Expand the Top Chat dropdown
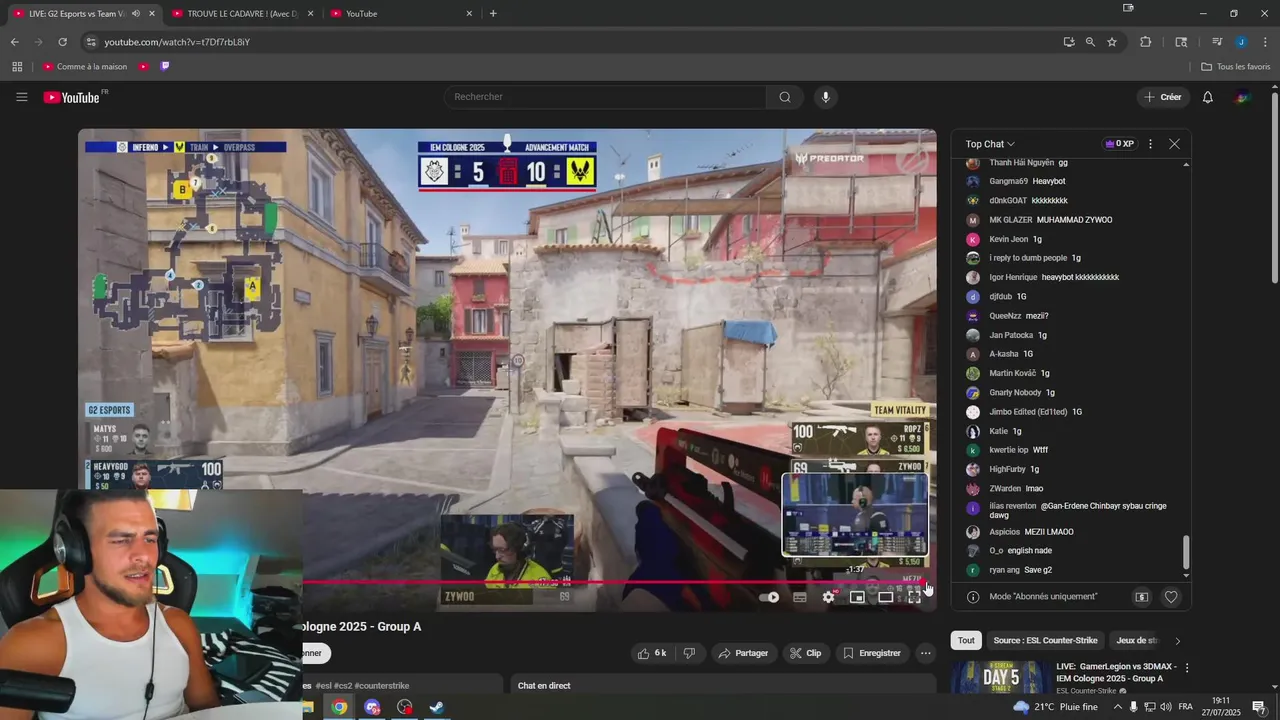The height and width of the screenshot is (720, 1280). click(990, 144)
